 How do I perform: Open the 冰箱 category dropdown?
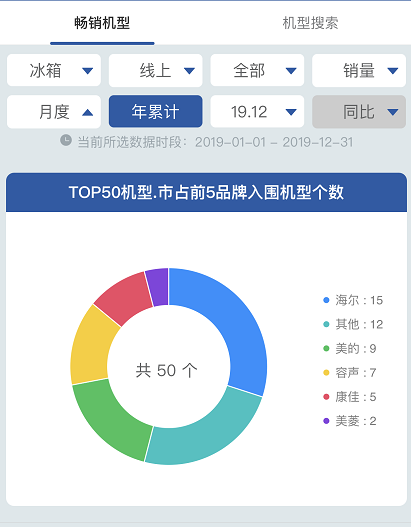click(54, 71)
